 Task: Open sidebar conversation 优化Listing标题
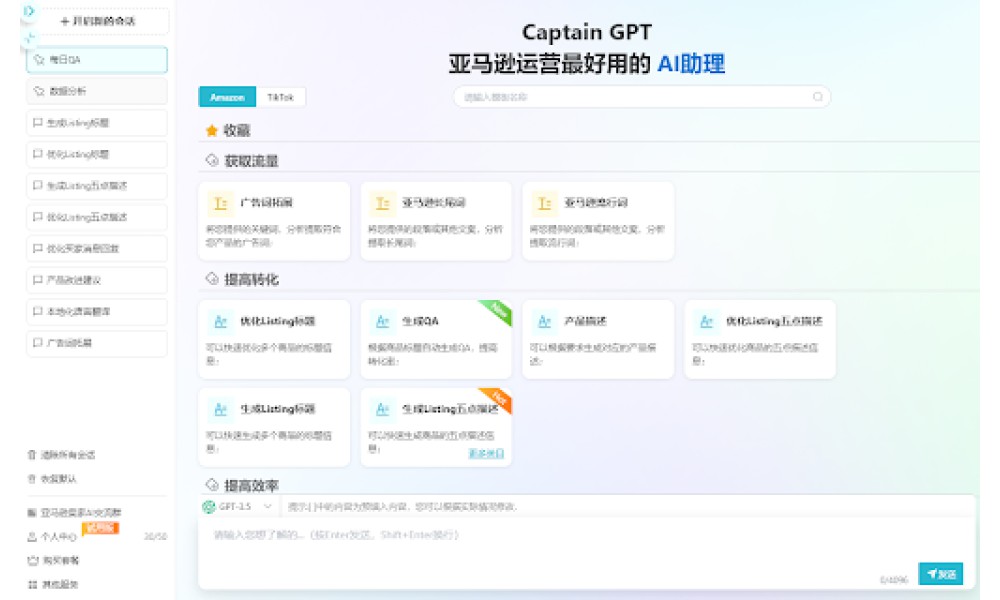[97, 154]
